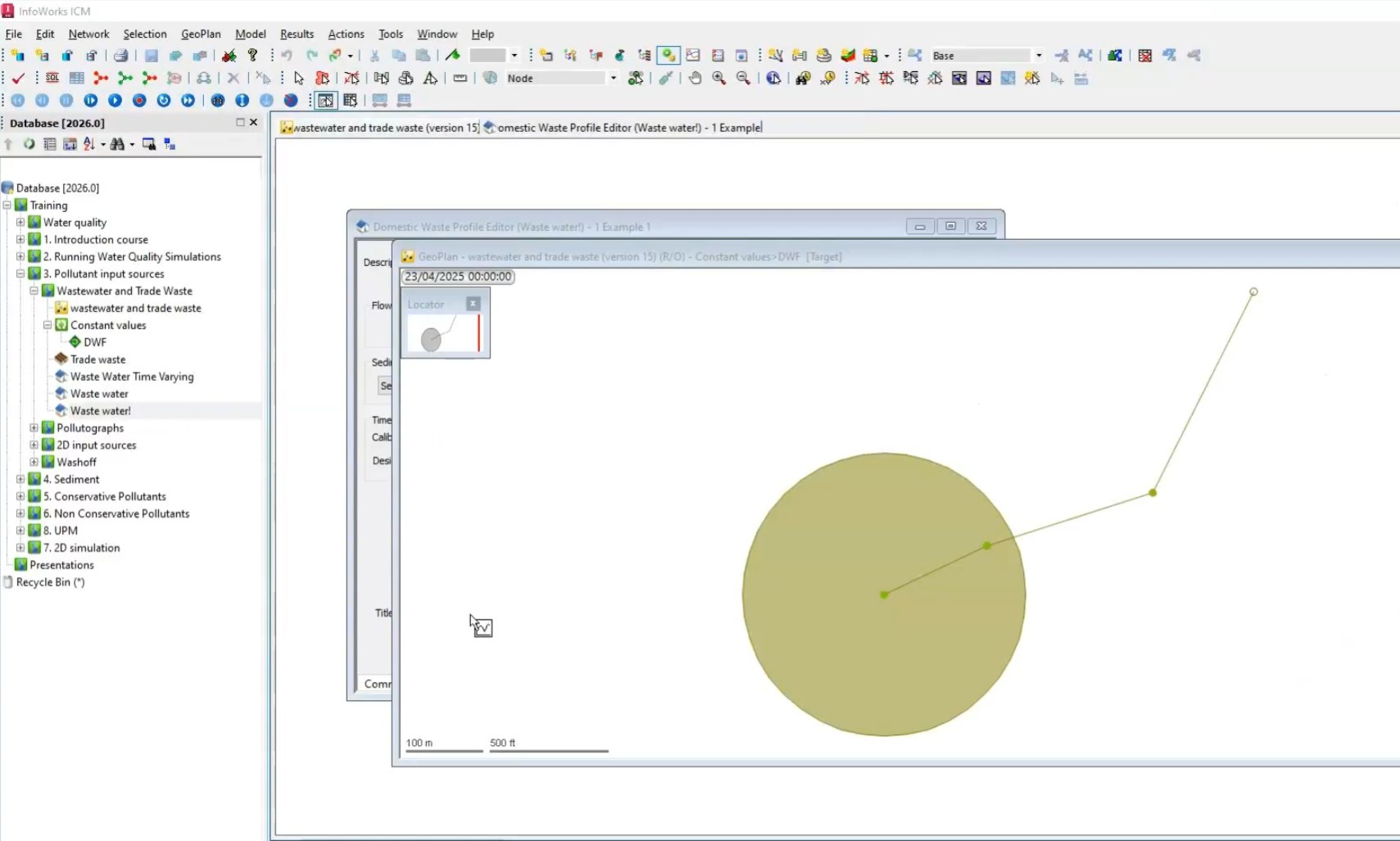This screenshot has width=1400, height=841.
Task: Refresh the database tree with the green refresh icon
Action: coord(28,144)
